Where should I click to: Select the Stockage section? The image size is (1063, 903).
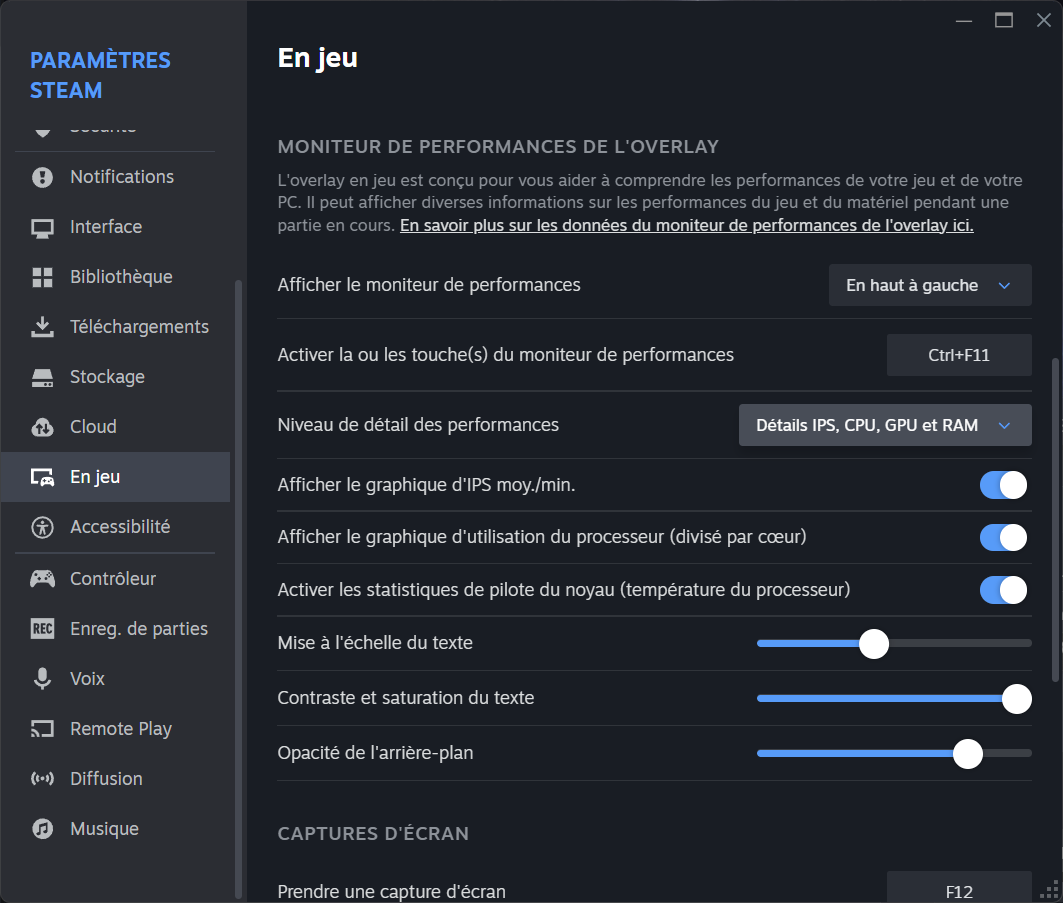click(115, 378)
